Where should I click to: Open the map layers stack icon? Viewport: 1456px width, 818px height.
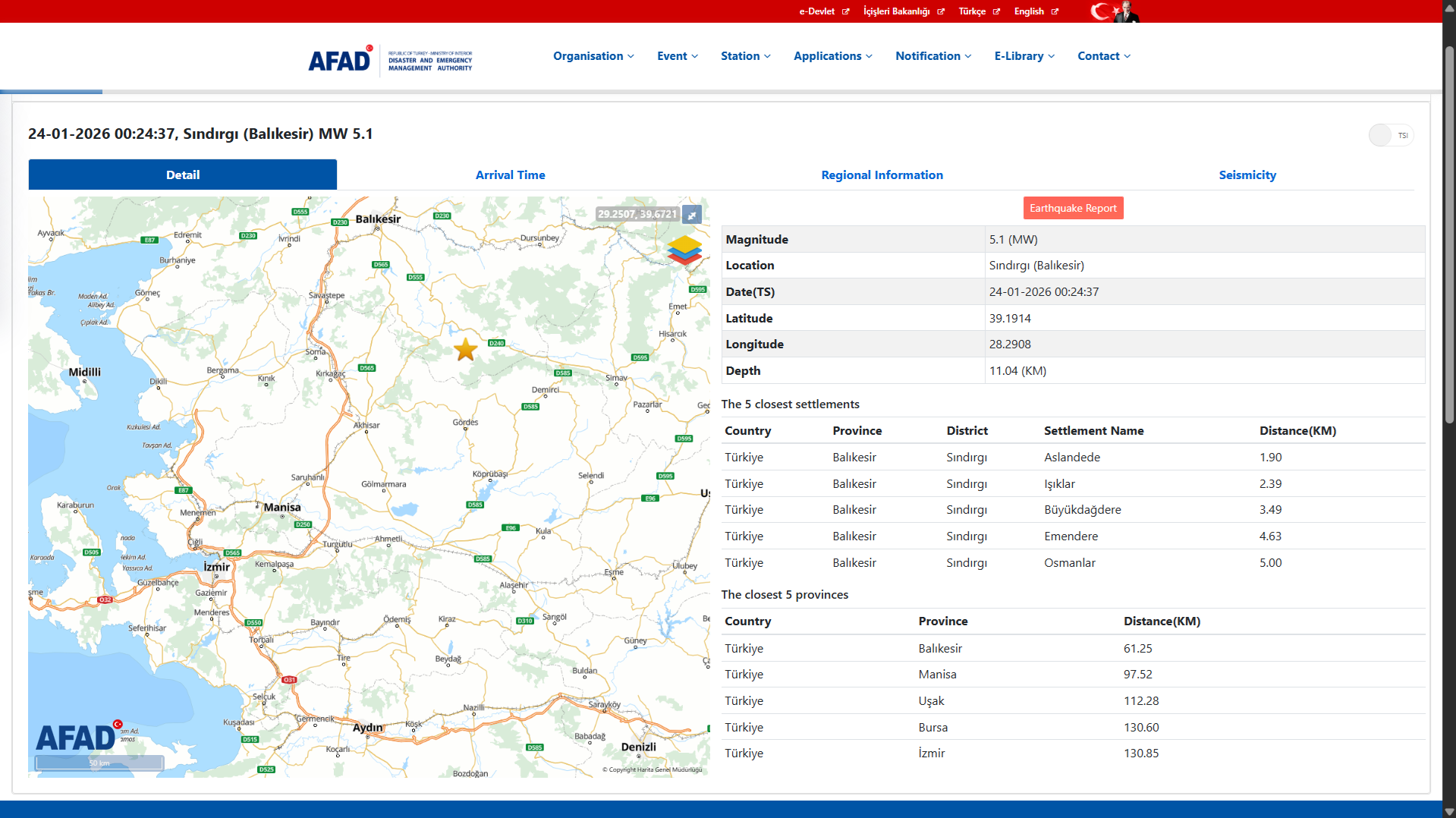[684, 250]
